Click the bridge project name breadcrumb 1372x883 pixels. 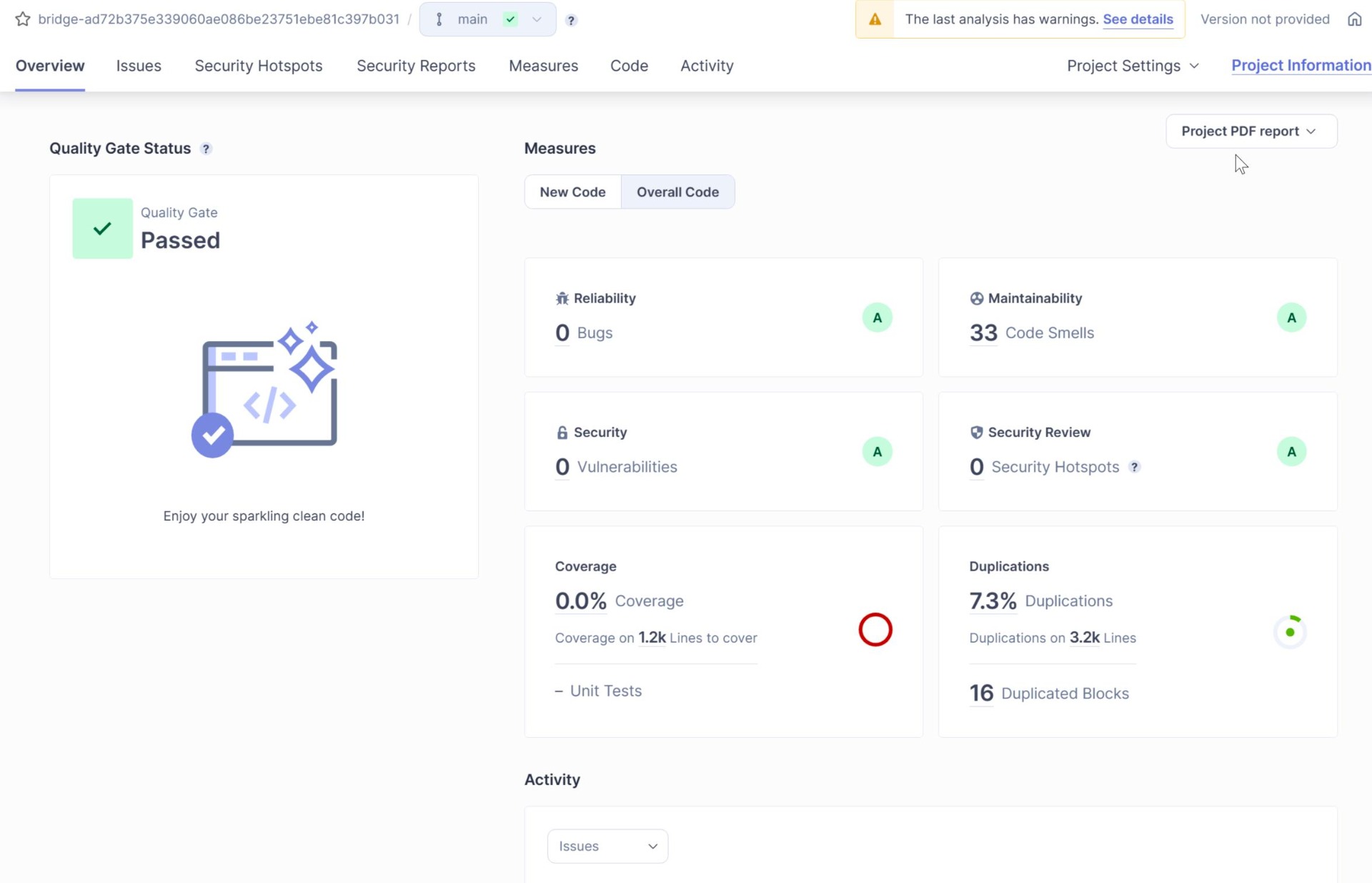219,19
